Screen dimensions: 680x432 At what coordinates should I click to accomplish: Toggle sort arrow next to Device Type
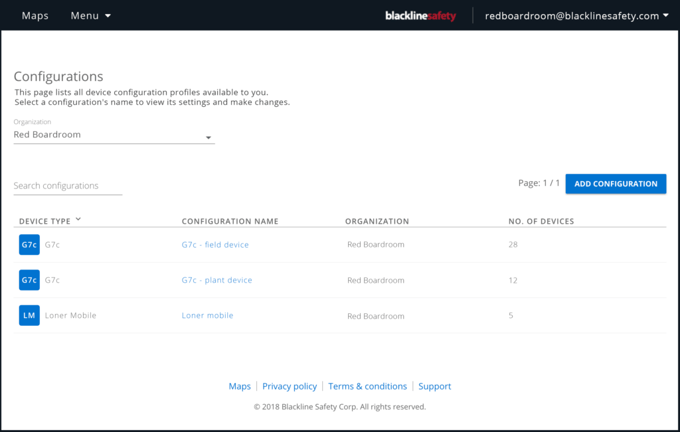pyautogui.click(x=78, y=219)
